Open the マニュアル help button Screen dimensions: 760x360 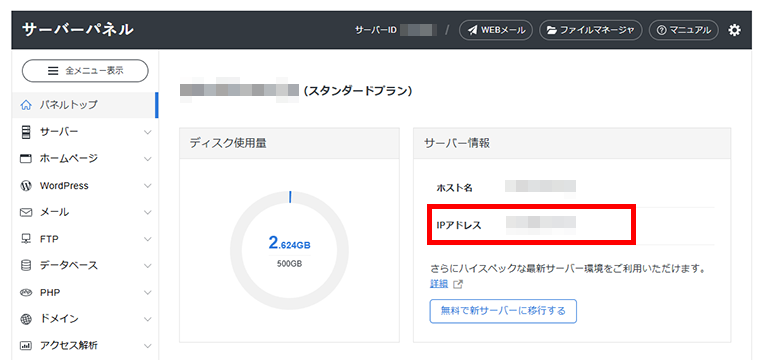pos(683,30)
